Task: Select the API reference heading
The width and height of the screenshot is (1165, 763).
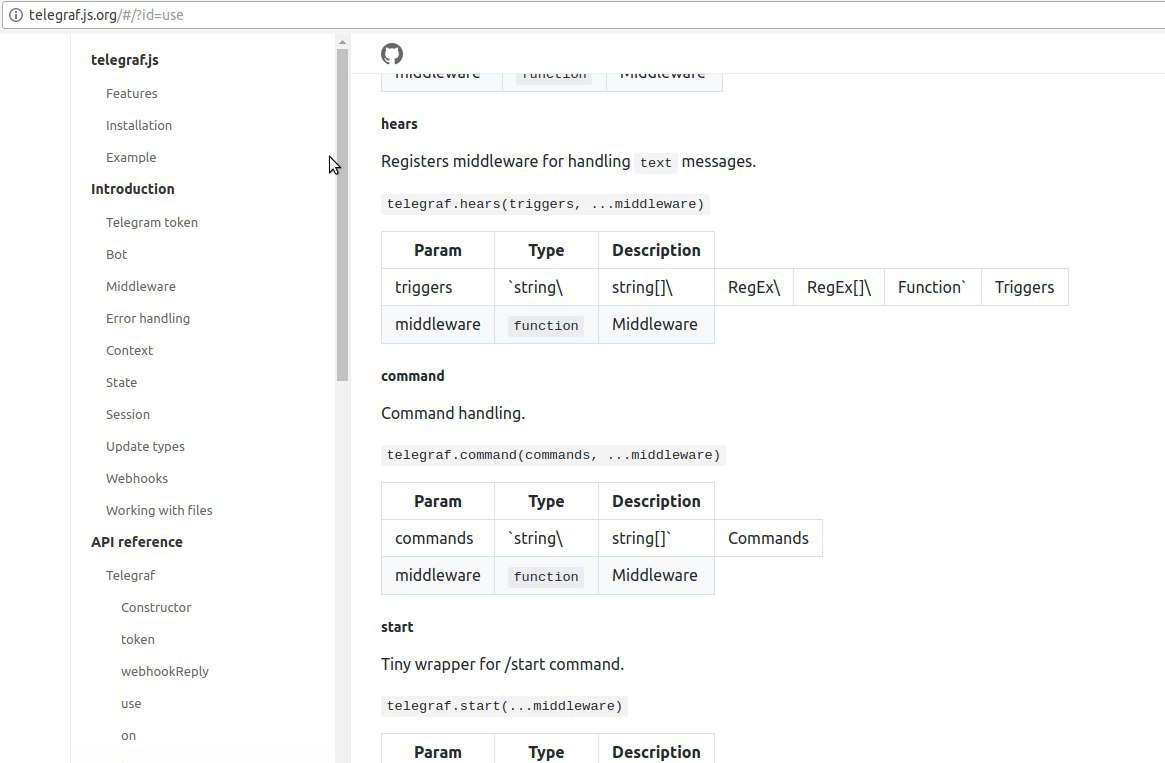Action: coord(137,542)
